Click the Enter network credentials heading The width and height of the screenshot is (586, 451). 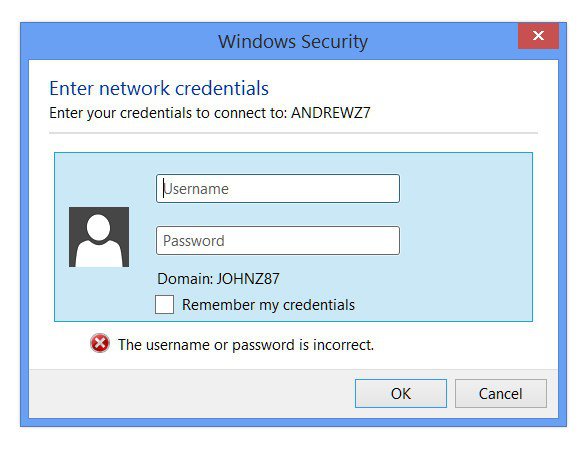pos(159,89)
